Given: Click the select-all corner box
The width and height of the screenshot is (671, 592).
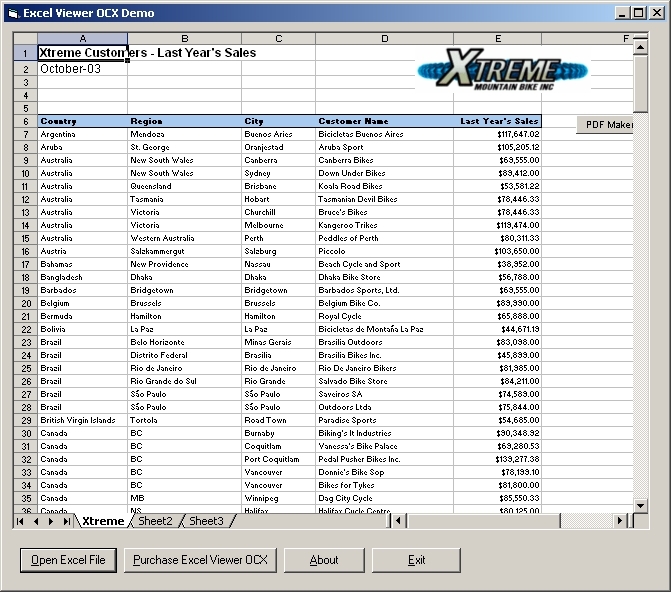Looking at the screenshot, I should pyautogui.click(x=26, y=39).
